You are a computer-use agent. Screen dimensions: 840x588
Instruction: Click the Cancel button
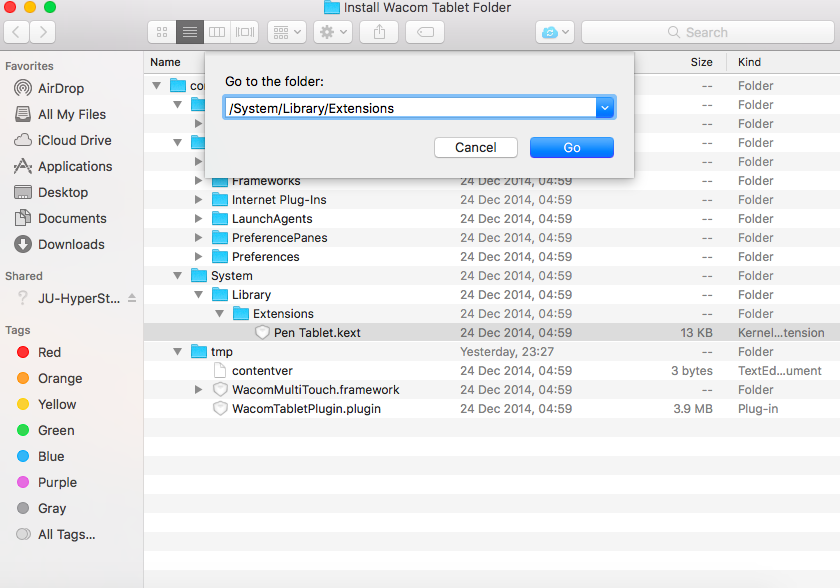tap(476, 147)
